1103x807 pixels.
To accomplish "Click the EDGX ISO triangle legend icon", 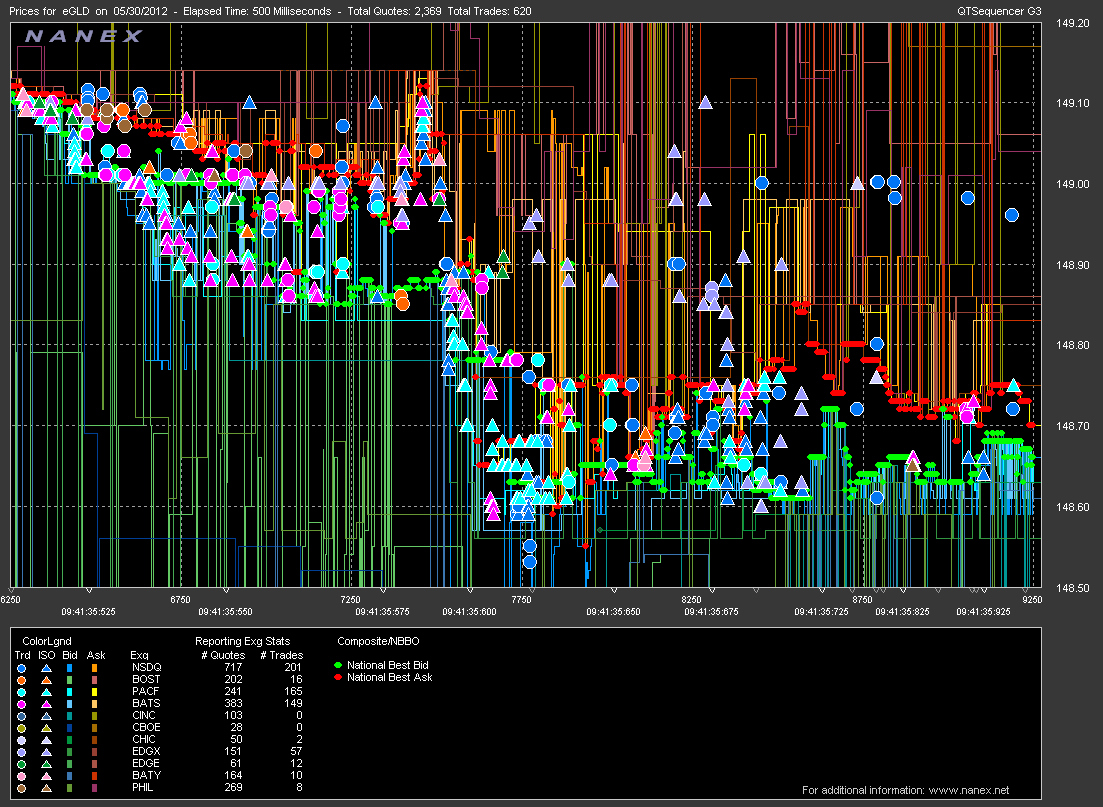I will pos(46,751).
